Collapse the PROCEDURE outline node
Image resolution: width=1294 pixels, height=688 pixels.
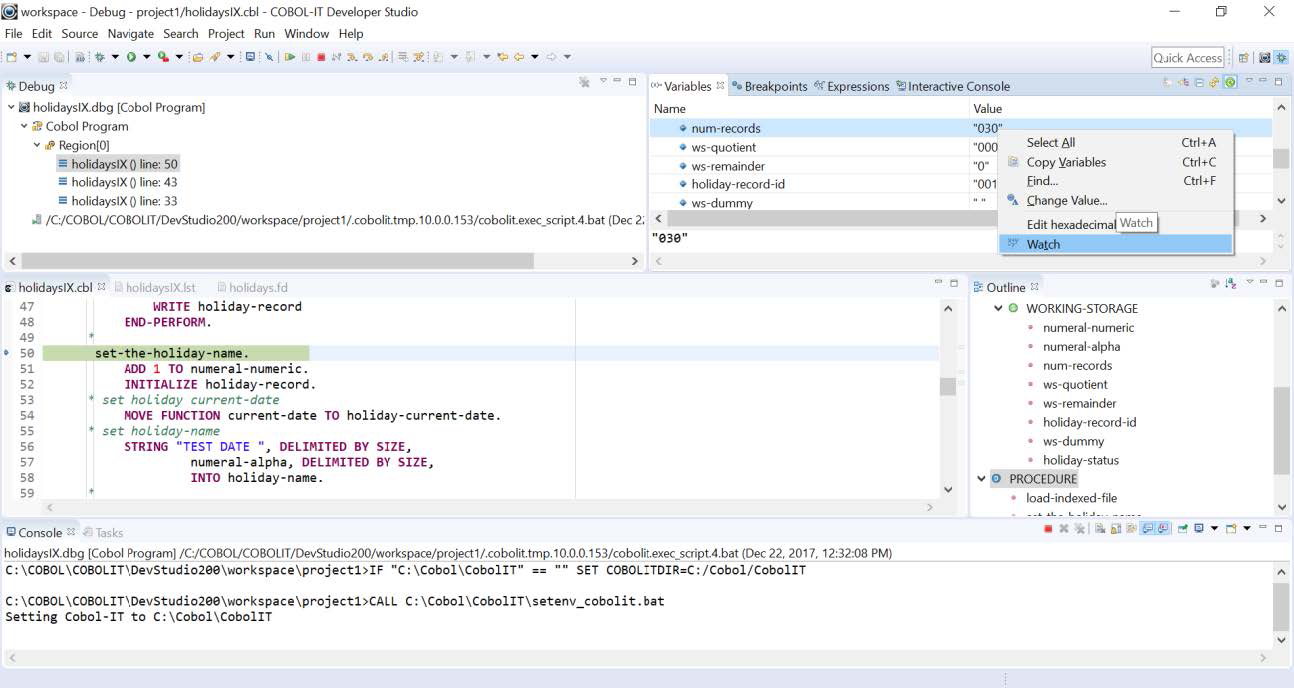pyautogui.click(x=981, y=479)
